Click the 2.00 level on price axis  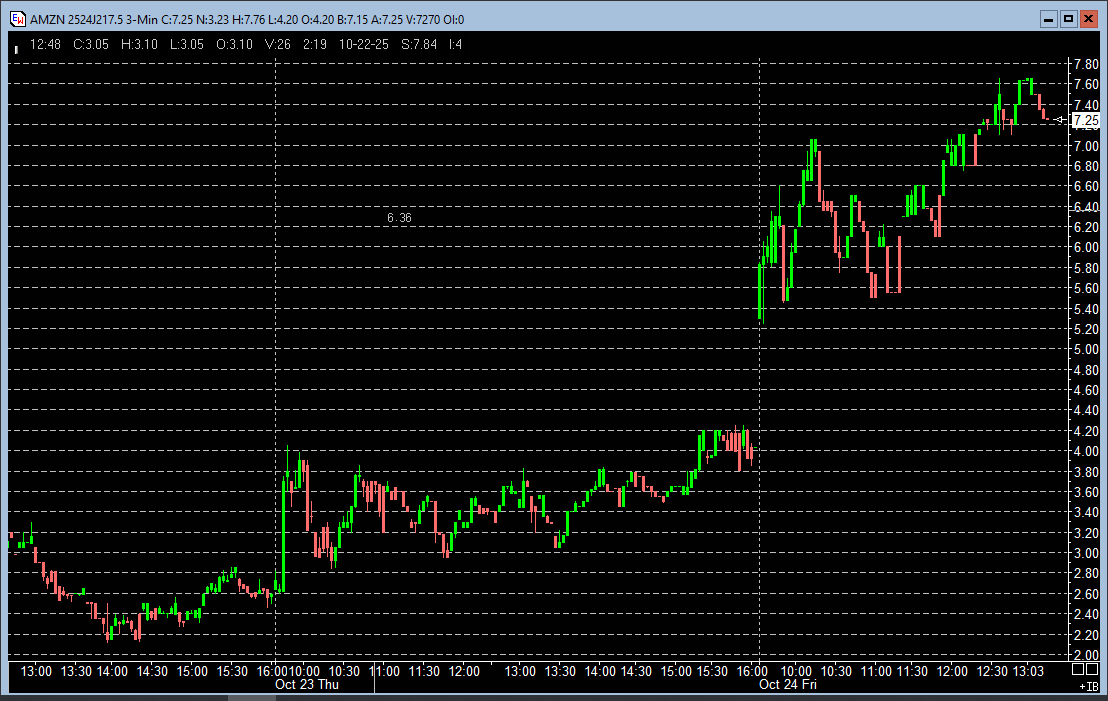coord(1085,654)
